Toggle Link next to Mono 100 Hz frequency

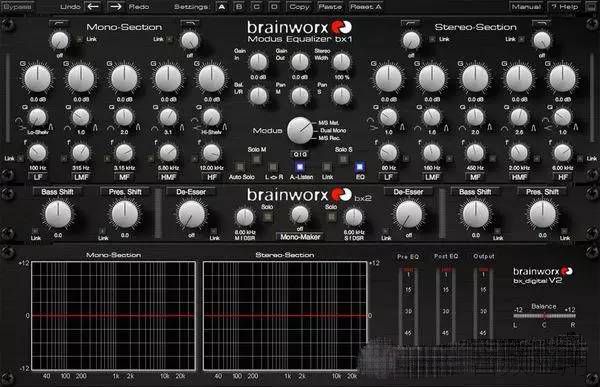tap(20, 158)
